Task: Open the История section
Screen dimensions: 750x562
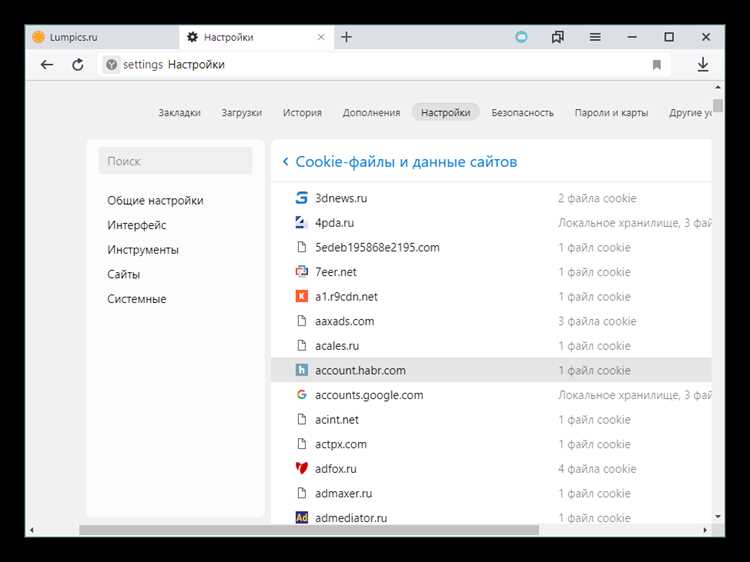Action: (x=302, y=113)
